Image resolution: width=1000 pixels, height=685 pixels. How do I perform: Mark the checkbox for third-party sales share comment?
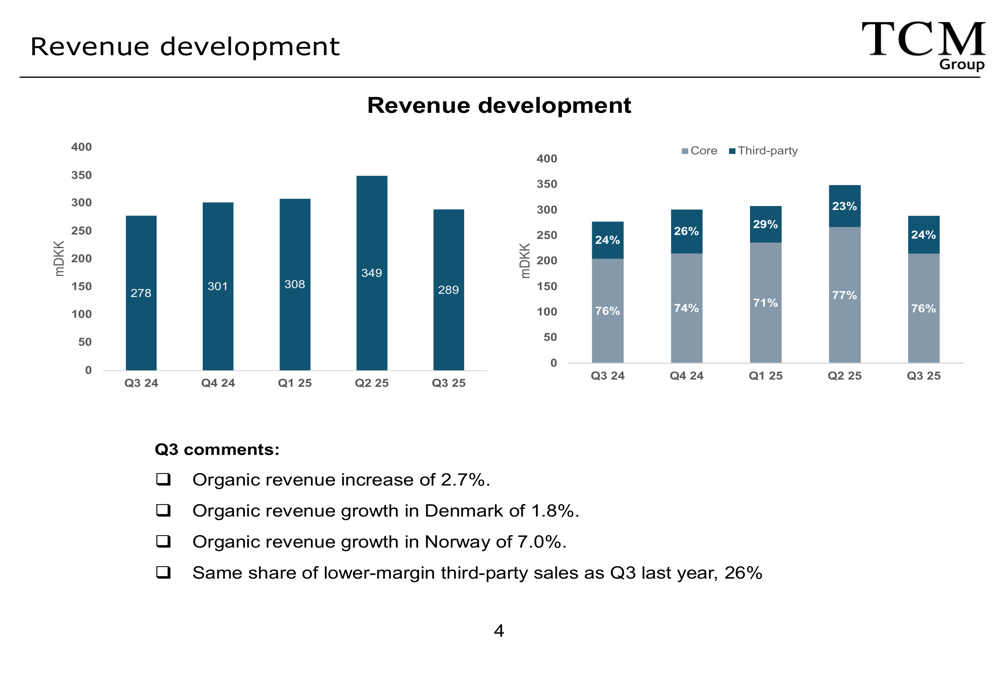click(x=163, y=573)
